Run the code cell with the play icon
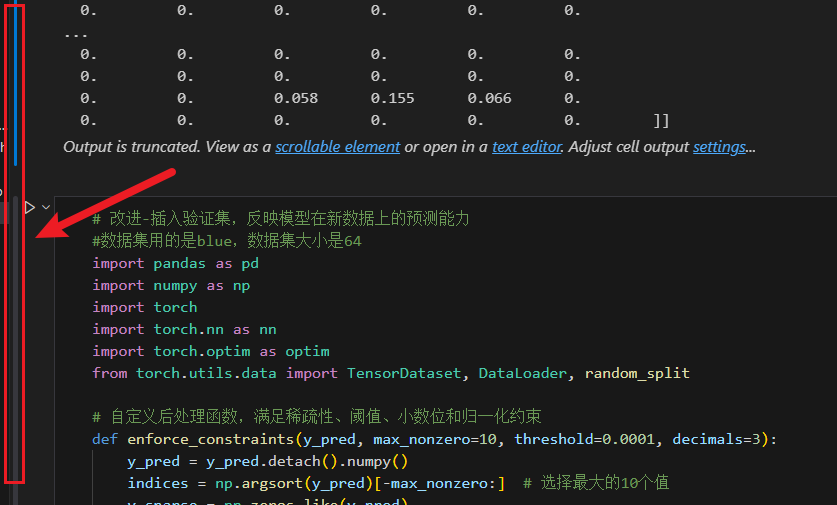837x505 pixels. point(30,207)
